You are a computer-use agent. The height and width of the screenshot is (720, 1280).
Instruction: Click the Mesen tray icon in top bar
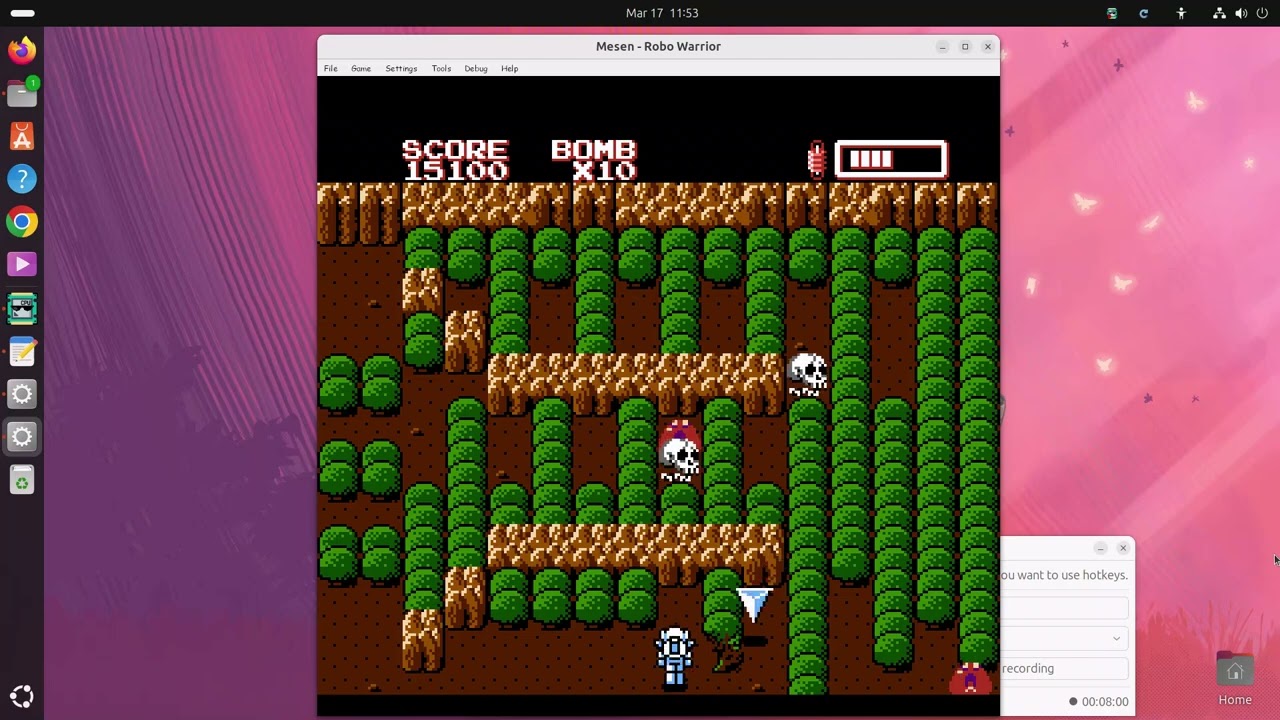[x=1112, y=13]
